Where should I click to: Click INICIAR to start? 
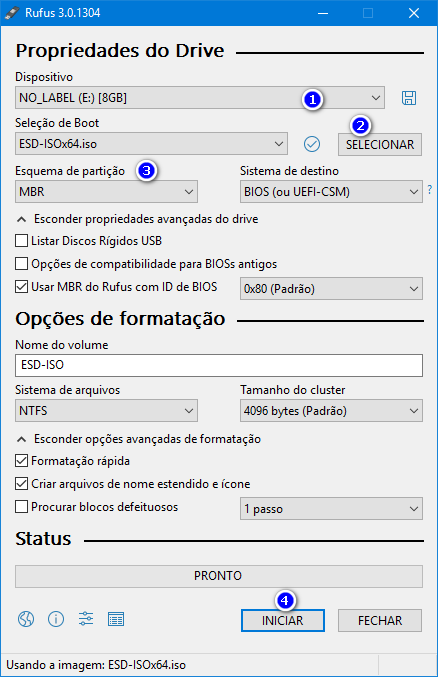[x=282, y=620]
